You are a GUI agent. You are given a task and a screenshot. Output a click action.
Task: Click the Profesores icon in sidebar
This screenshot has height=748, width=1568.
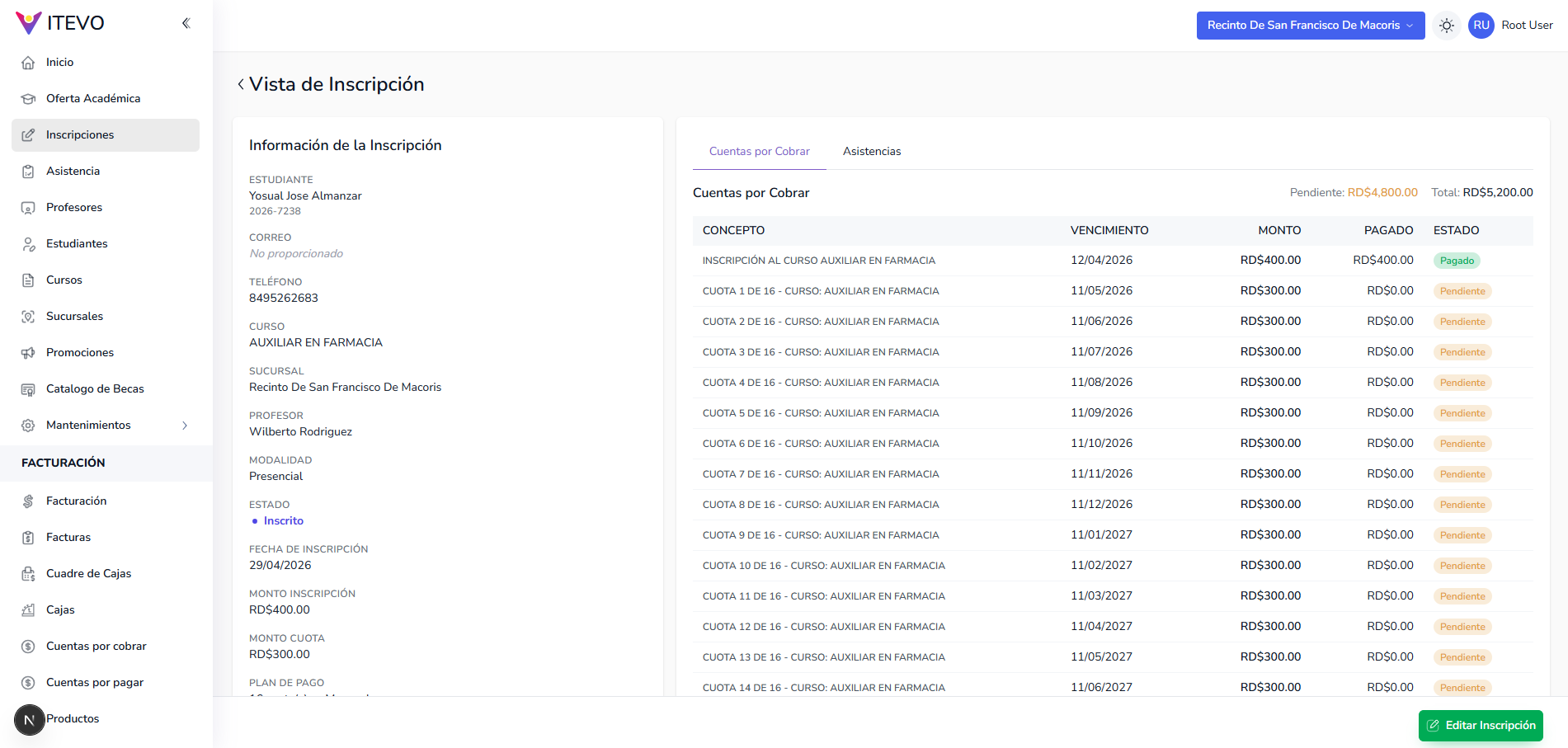click(28, 208)
